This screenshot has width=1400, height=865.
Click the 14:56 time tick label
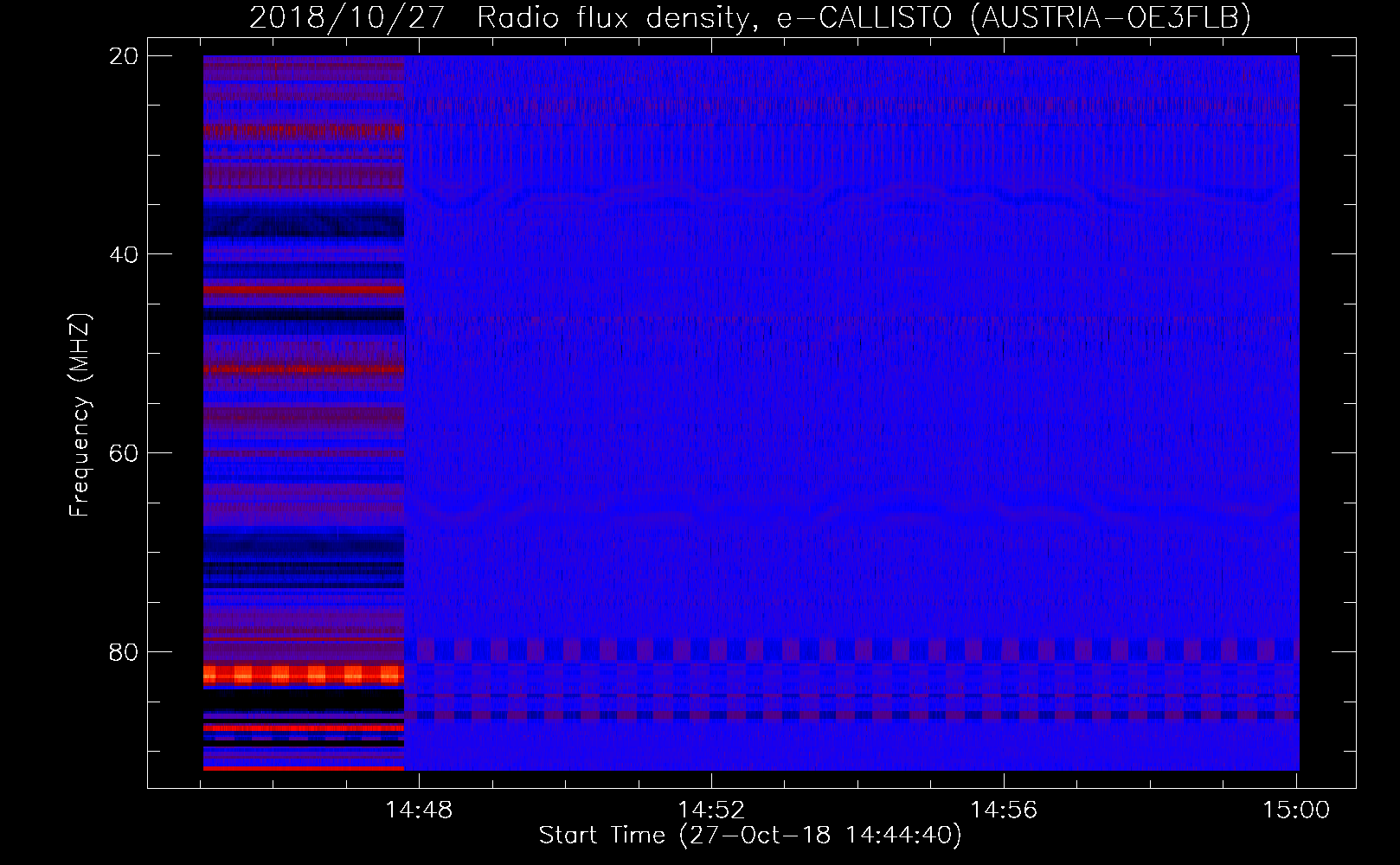click(x=1004, y=810)
